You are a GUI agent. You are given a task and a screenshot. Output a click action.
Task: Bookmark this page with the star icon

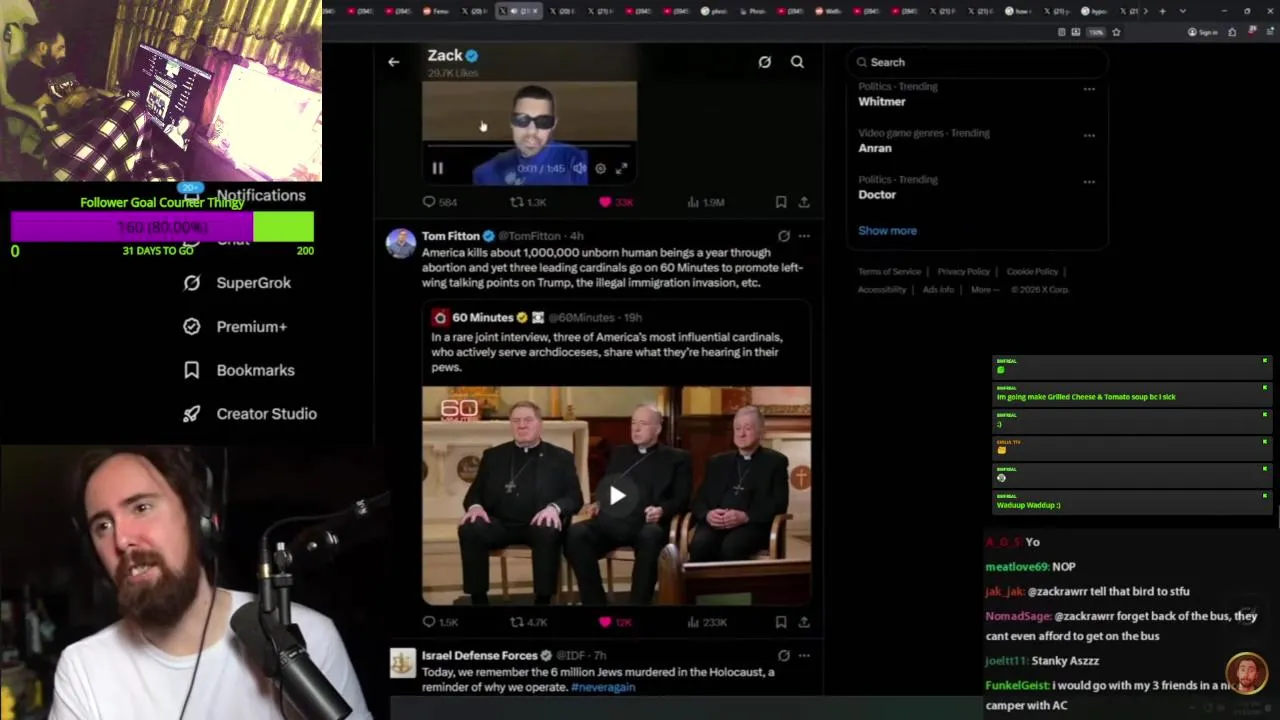(1116, 32)
